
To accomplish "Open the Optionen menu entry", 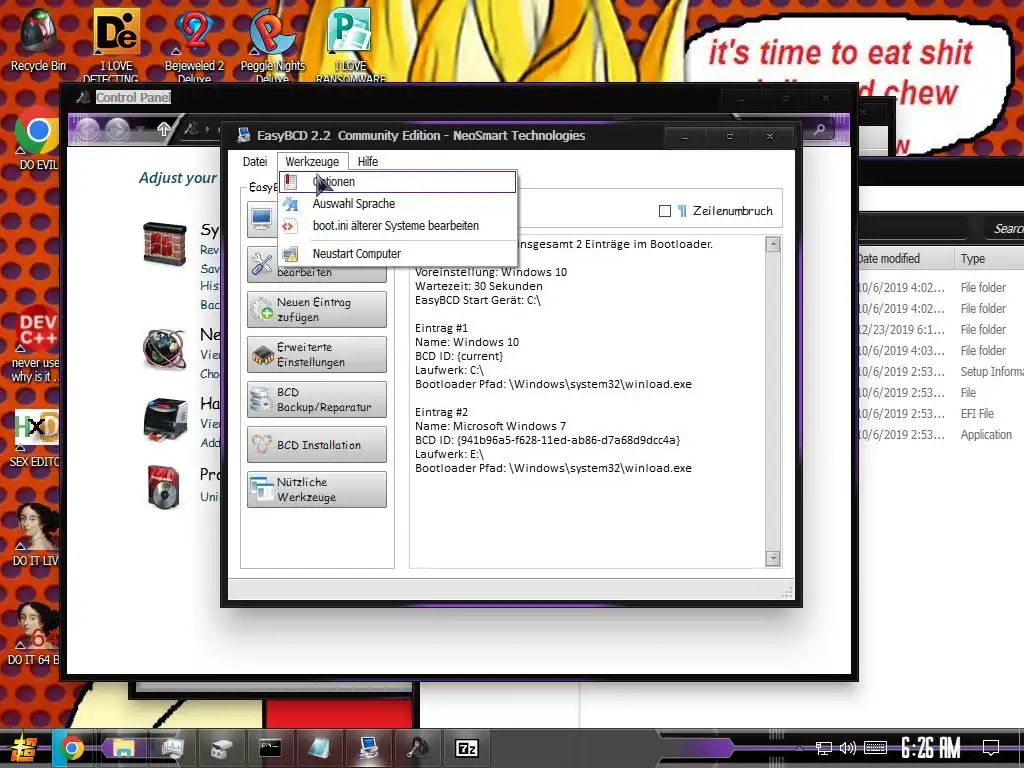I will [x=398, y=182].
